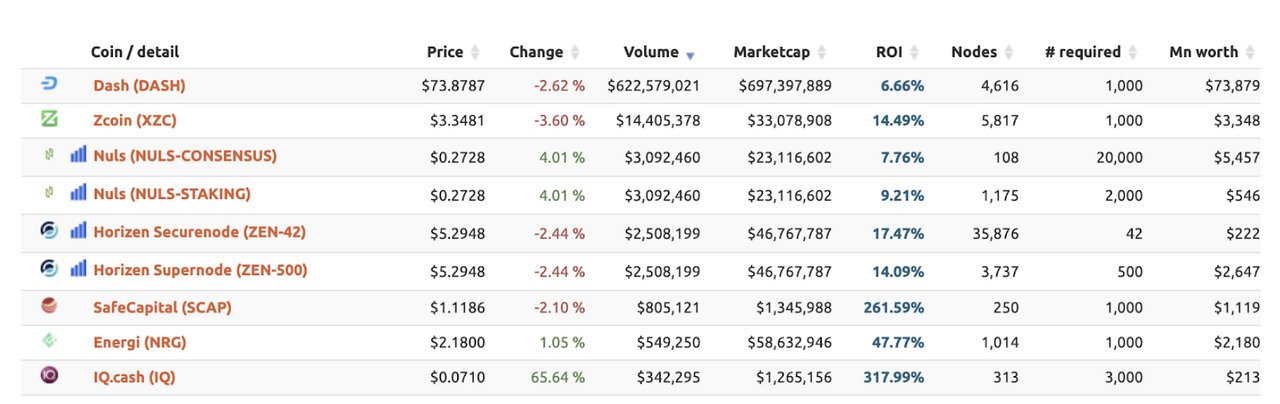Click Nuls consensus required amount 20,000

pos(1119,157)
